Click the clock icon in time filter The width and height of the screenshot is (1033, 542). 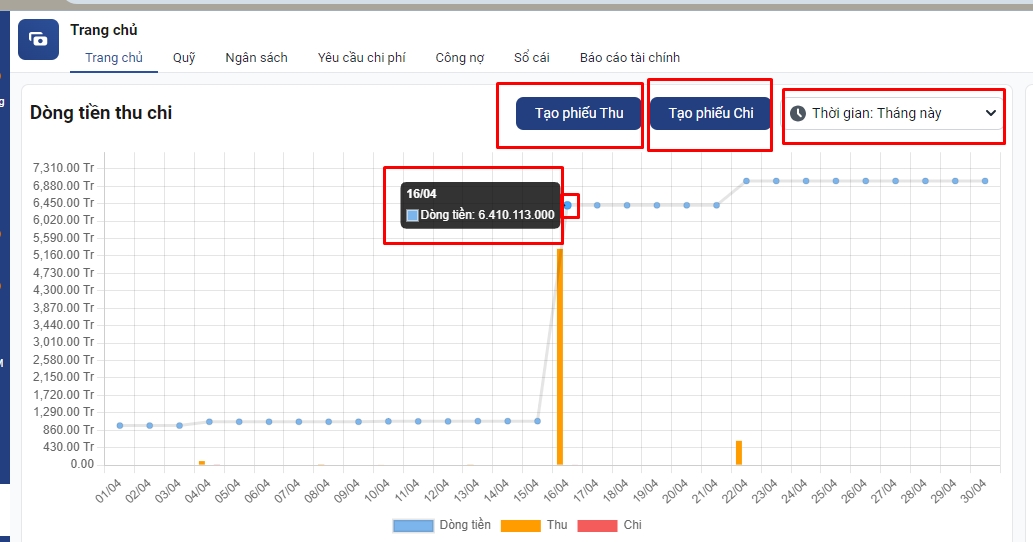[x=798, y=113]
